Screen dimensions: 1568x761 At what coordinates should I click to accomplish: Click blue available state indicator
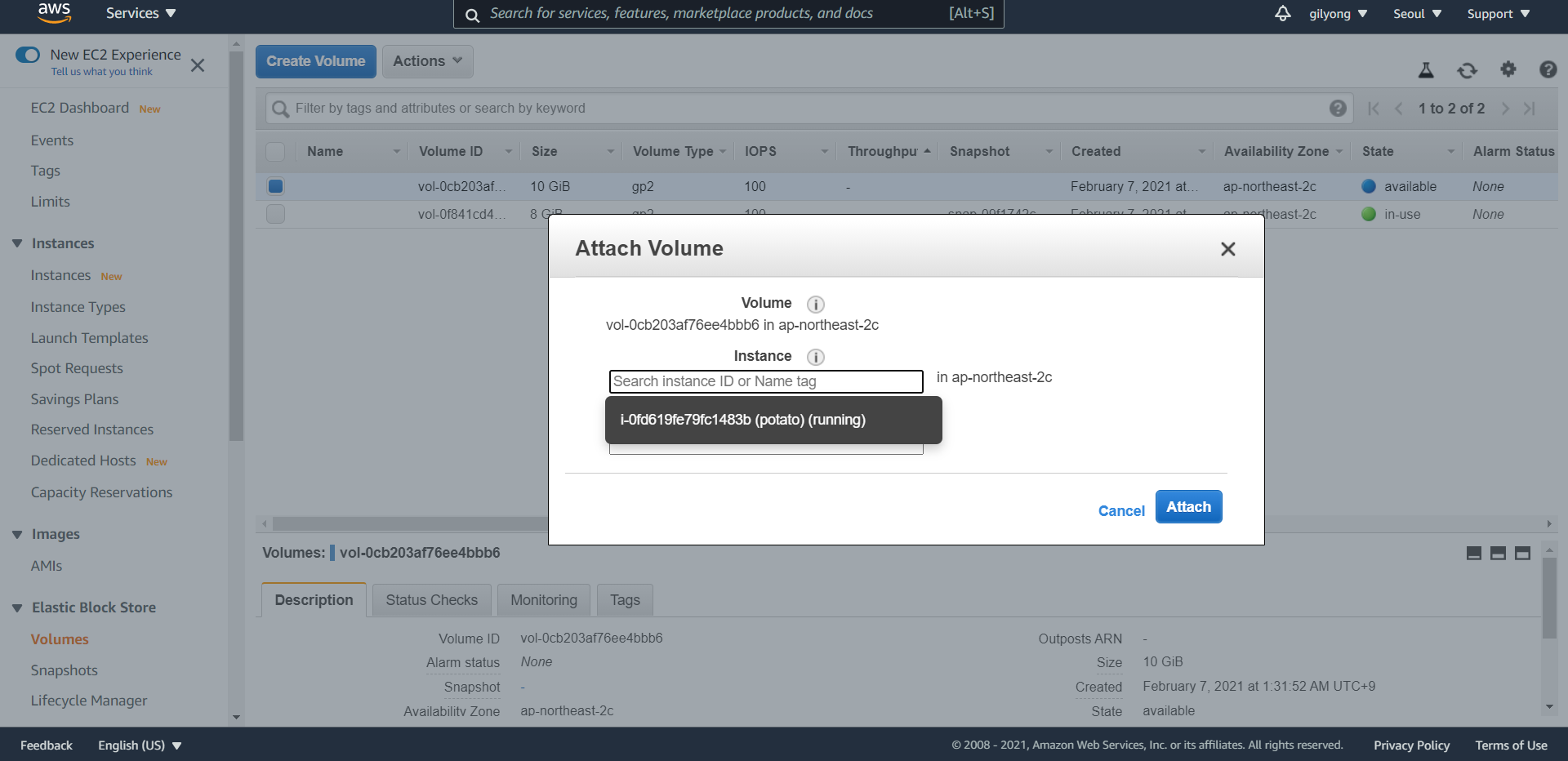click(x=1369, y=186)
